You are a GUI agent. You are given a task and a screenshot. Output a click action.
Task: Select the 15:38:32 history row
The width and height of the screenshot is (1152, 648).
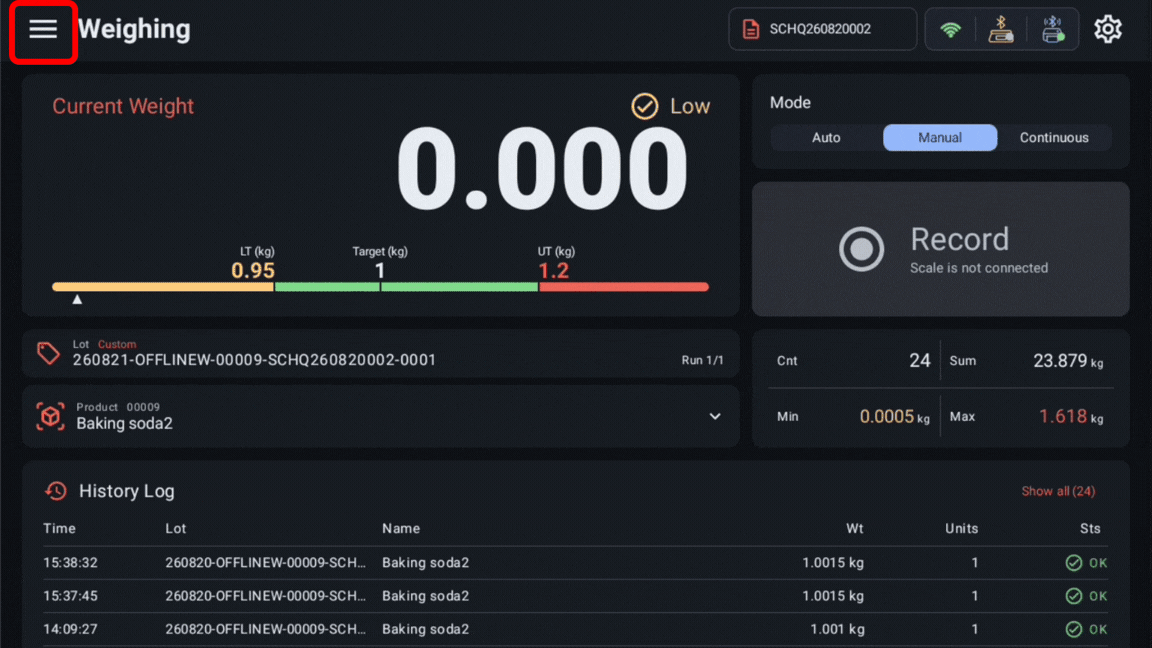[x=575, y=563]
